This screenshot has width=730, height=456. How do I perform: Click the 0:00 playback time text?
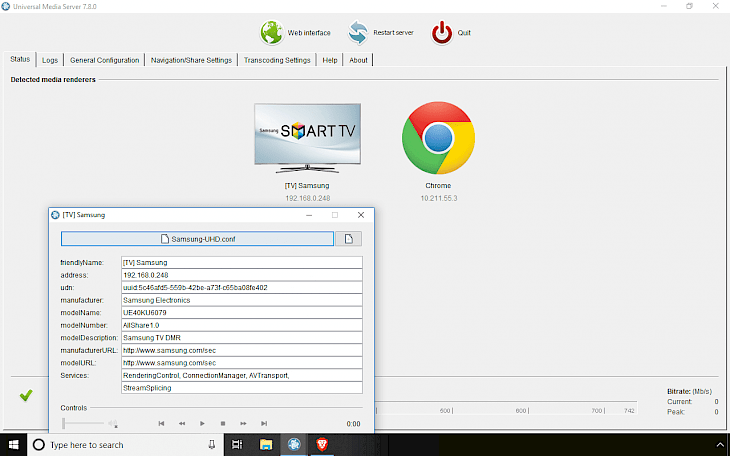point(353,424)
